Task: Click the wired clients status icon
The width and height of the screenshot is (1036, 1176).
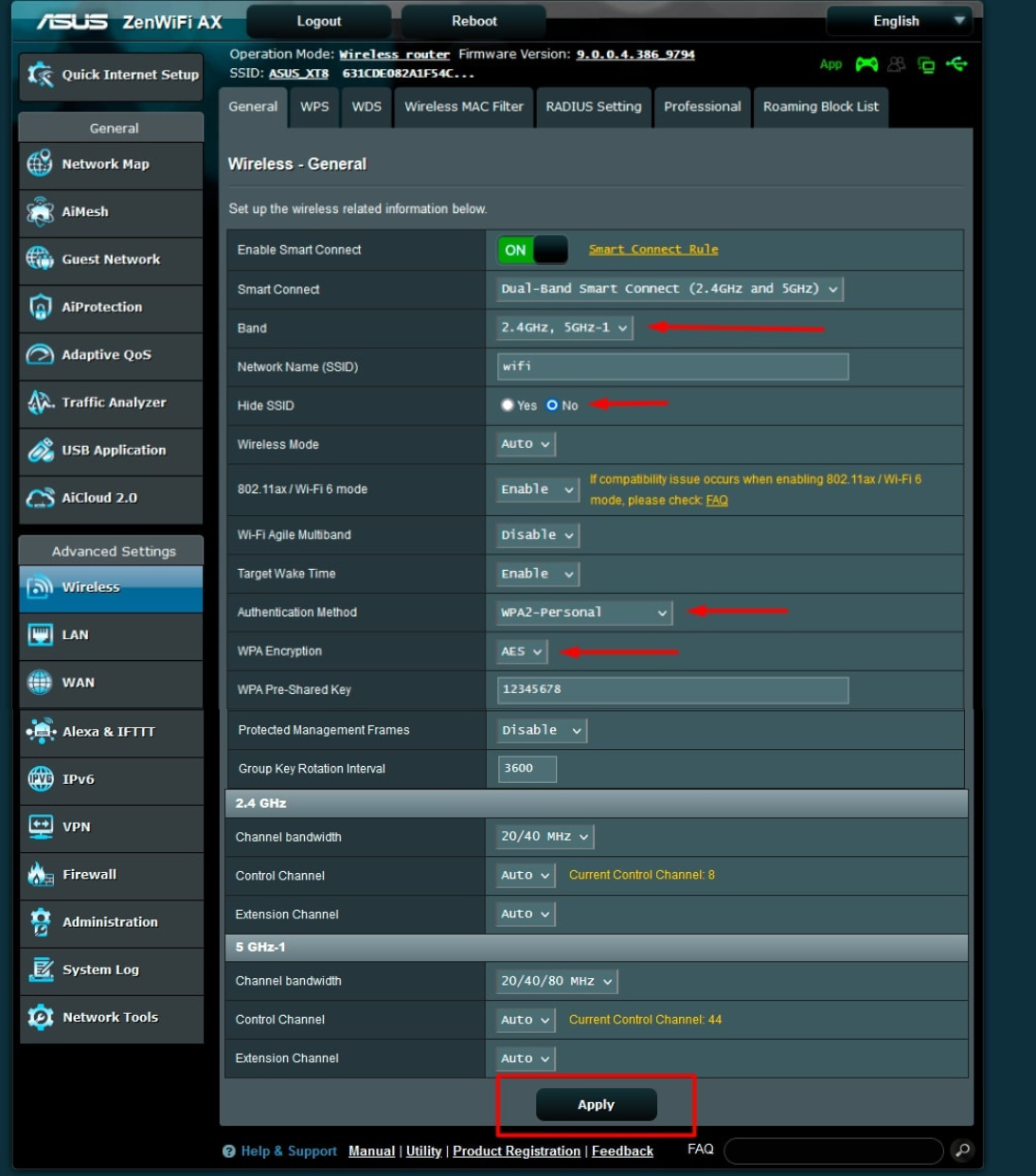Action: pyautogui.click(x=926, y=64)
